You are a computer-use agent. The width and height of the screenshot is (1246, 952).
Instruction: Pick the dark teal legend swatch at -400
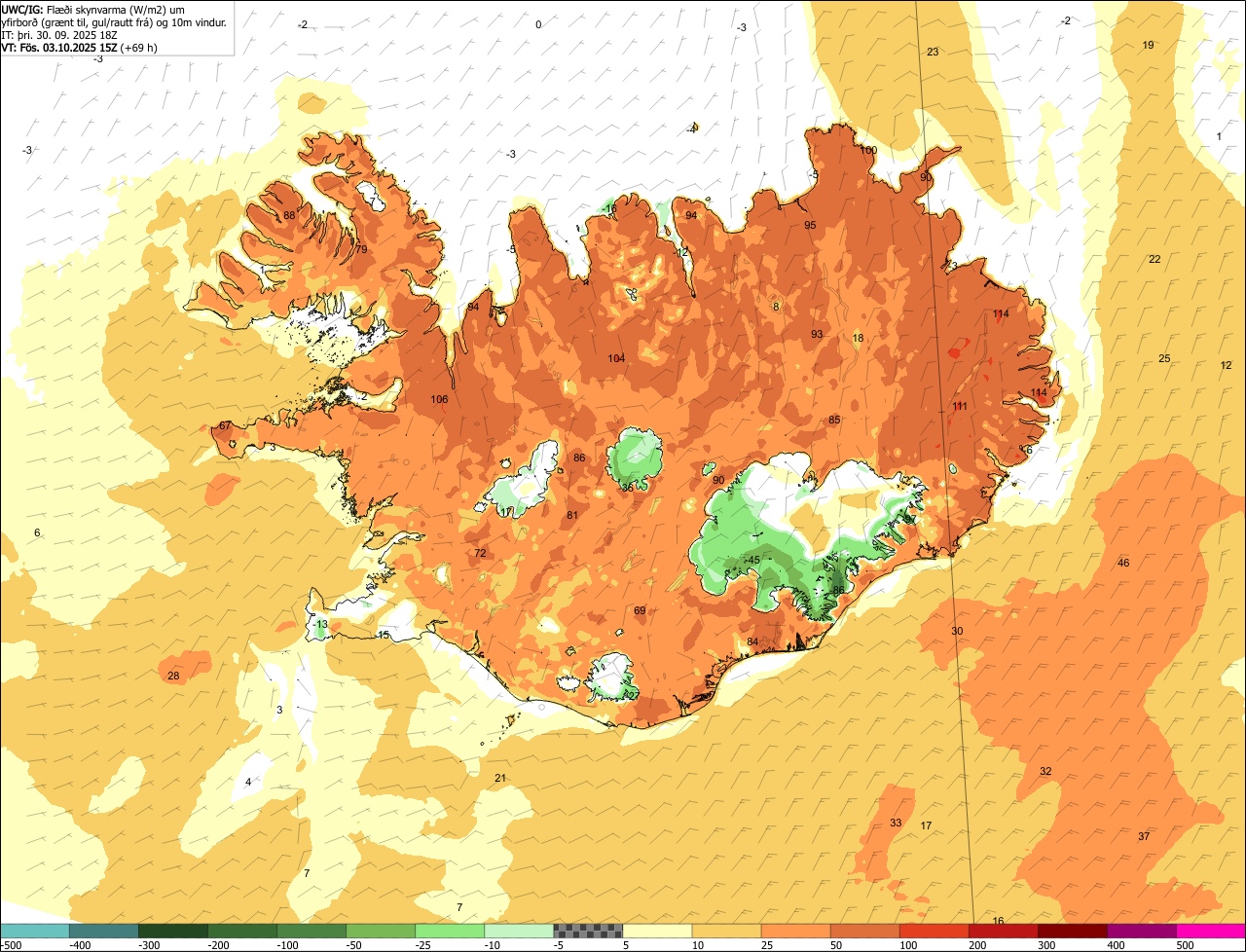(x=103, y=931)
